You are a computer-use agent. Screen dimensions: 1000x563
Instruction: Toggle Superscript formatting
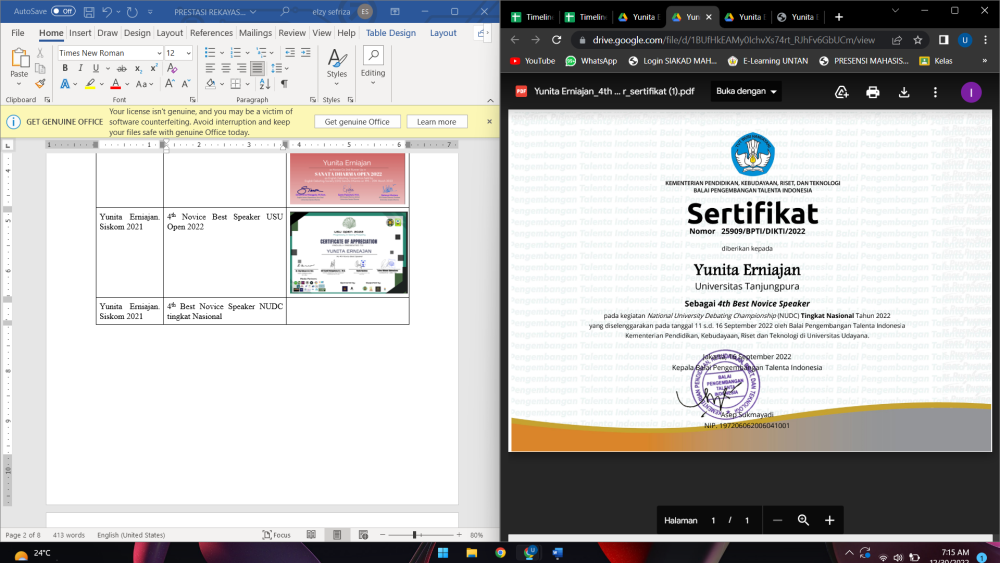tap(154, 68)
